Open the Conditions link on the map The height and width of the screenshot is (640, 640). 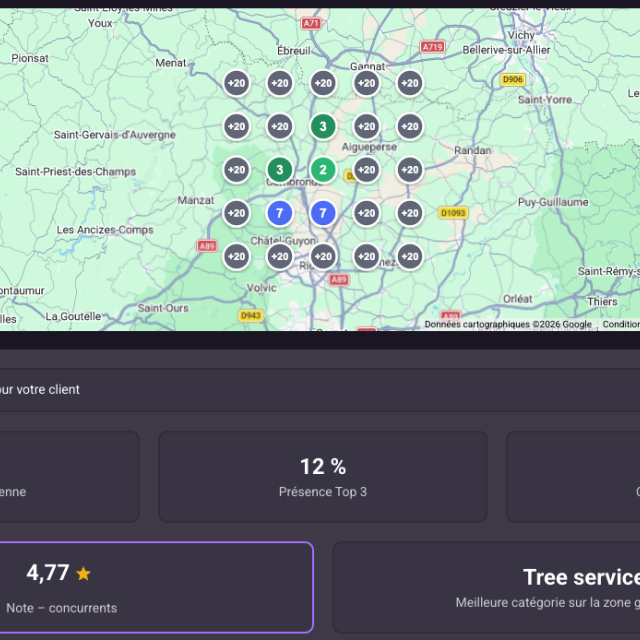click(x=621, y=324)
